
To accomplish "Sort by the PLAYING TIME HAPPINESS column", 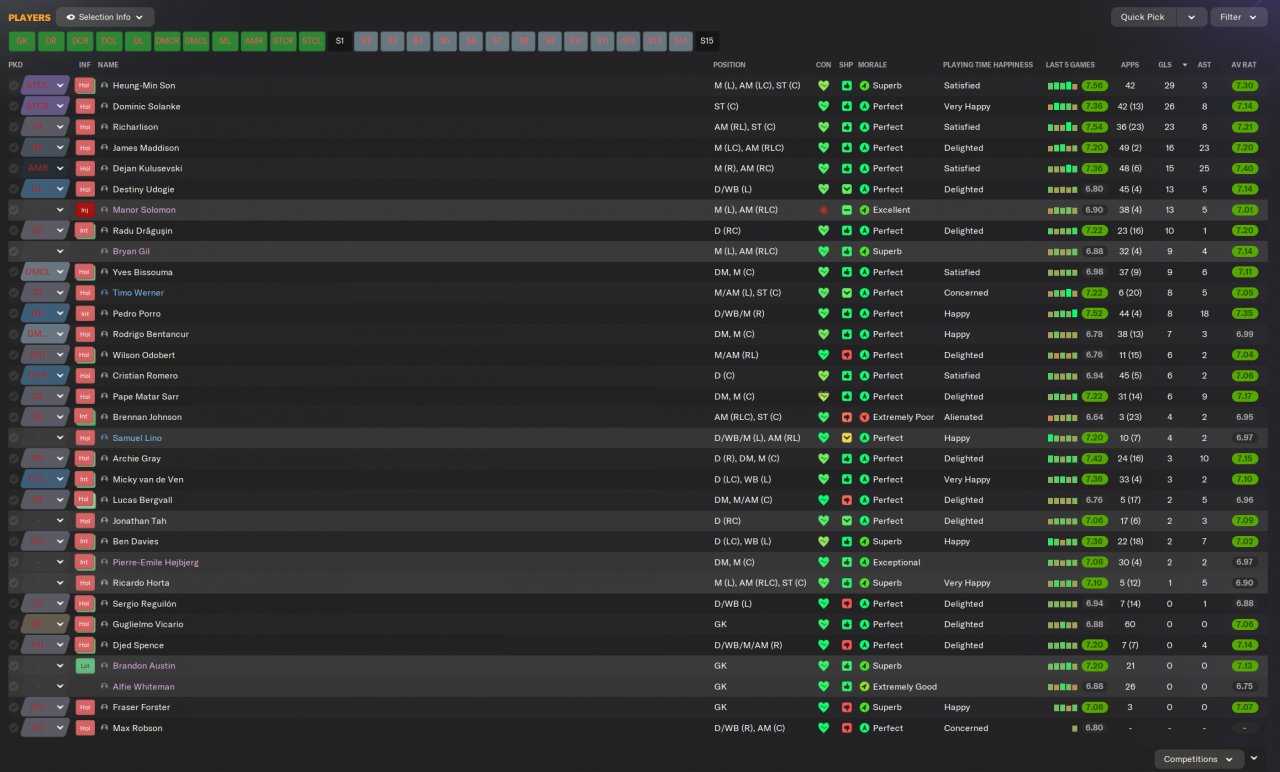I will pyautogui.click(x=988, y=65).
